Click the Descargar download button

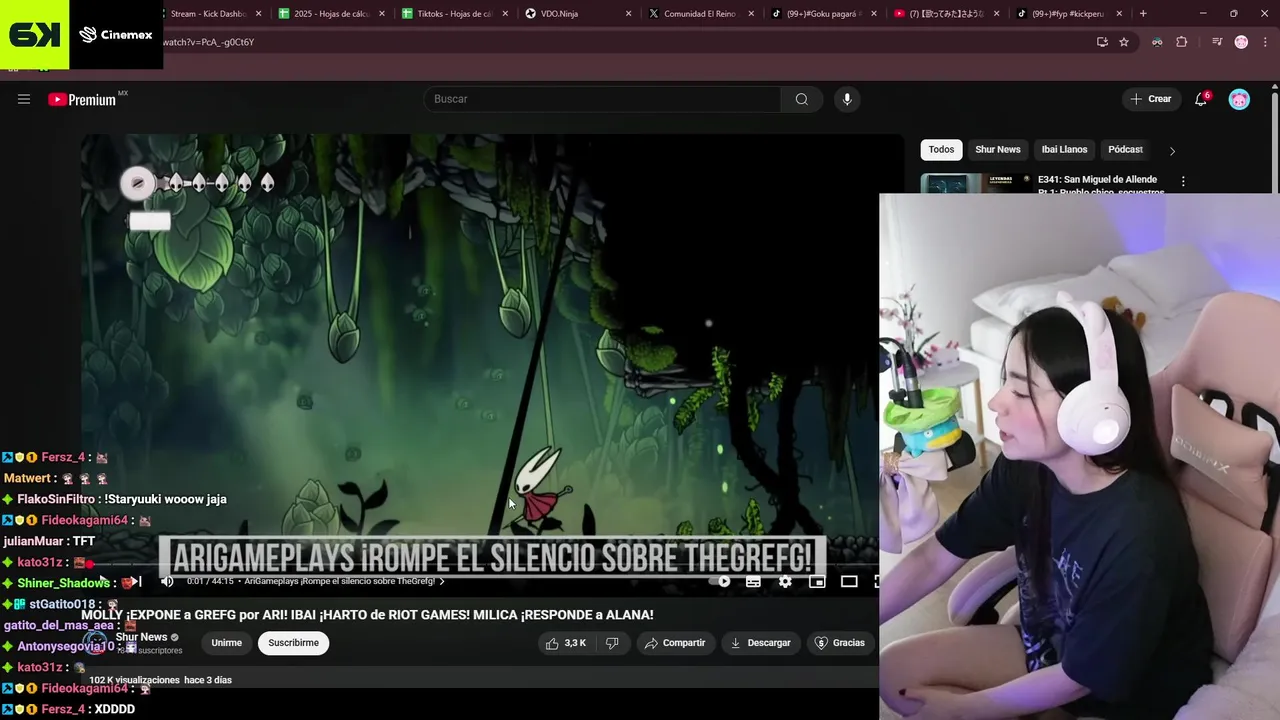[x=760, y=643]
